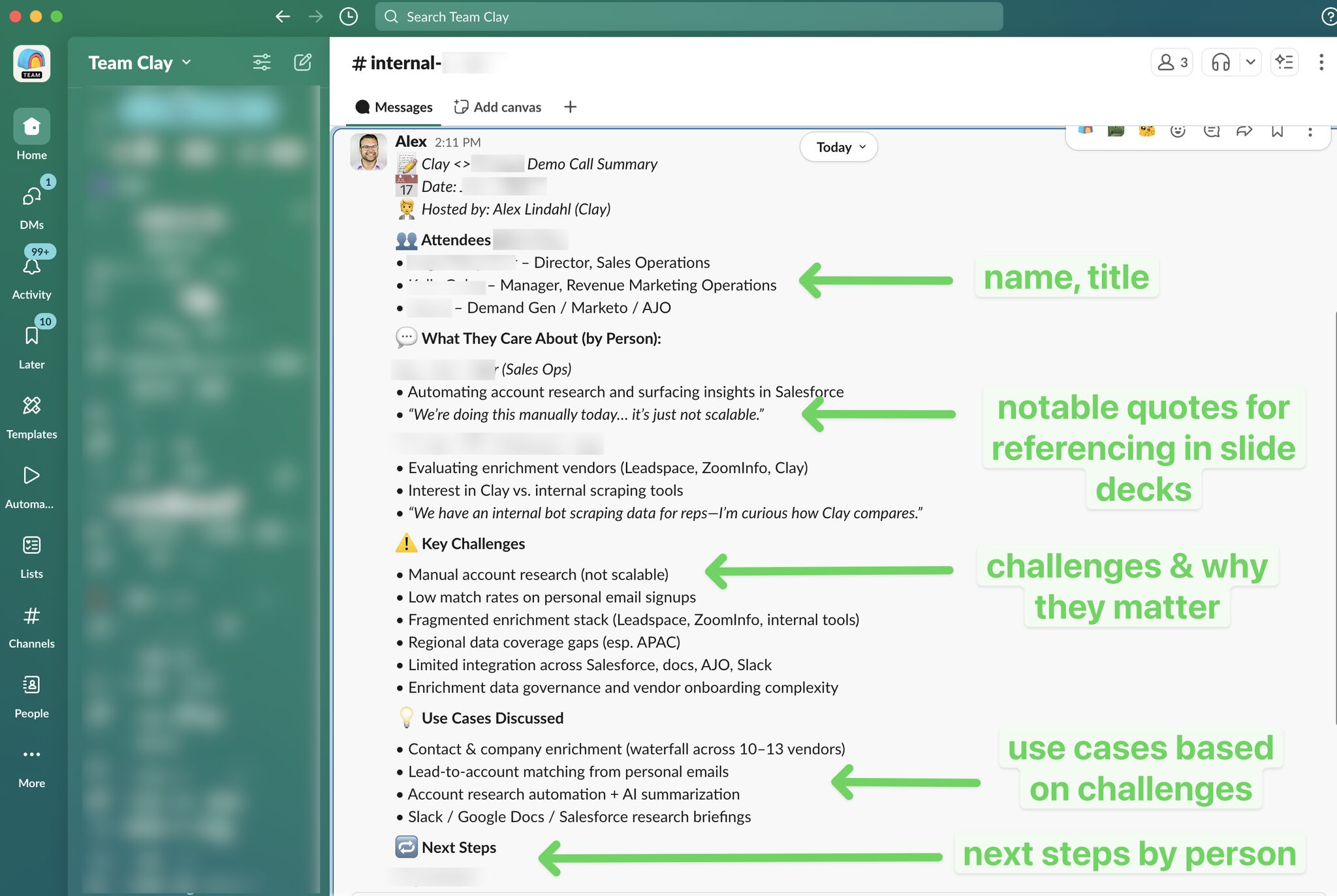The height and width of the screenshot is (896, 1337).
Task: Save Alex's message for later
Action: pos(1278,132)
